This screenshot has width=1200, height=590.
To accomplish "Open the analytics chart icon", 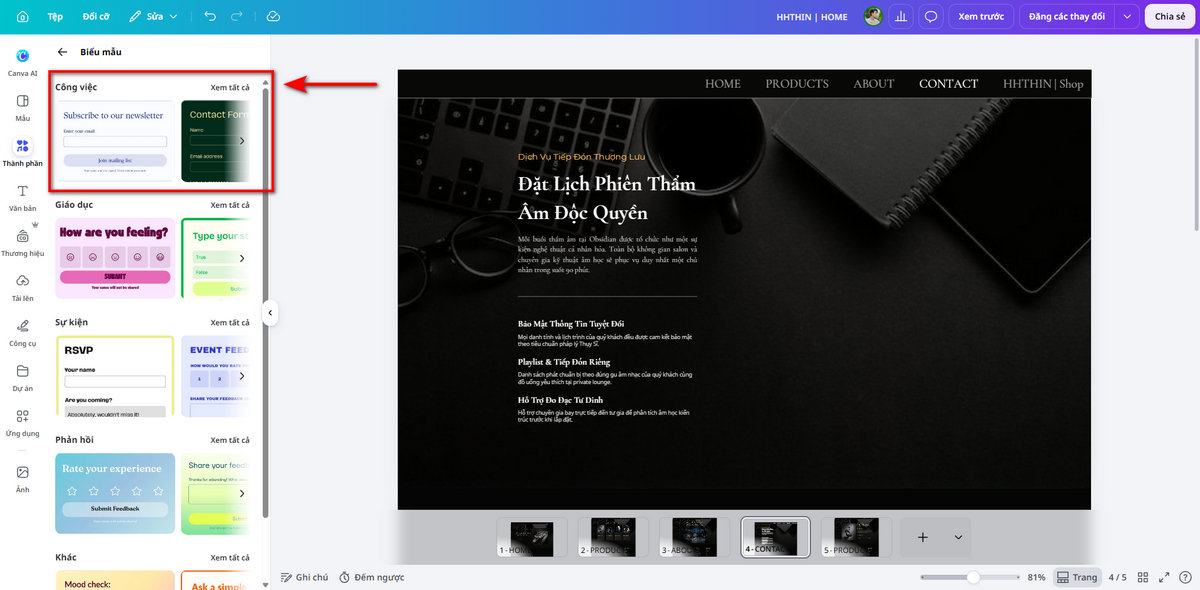I will 902,17.
